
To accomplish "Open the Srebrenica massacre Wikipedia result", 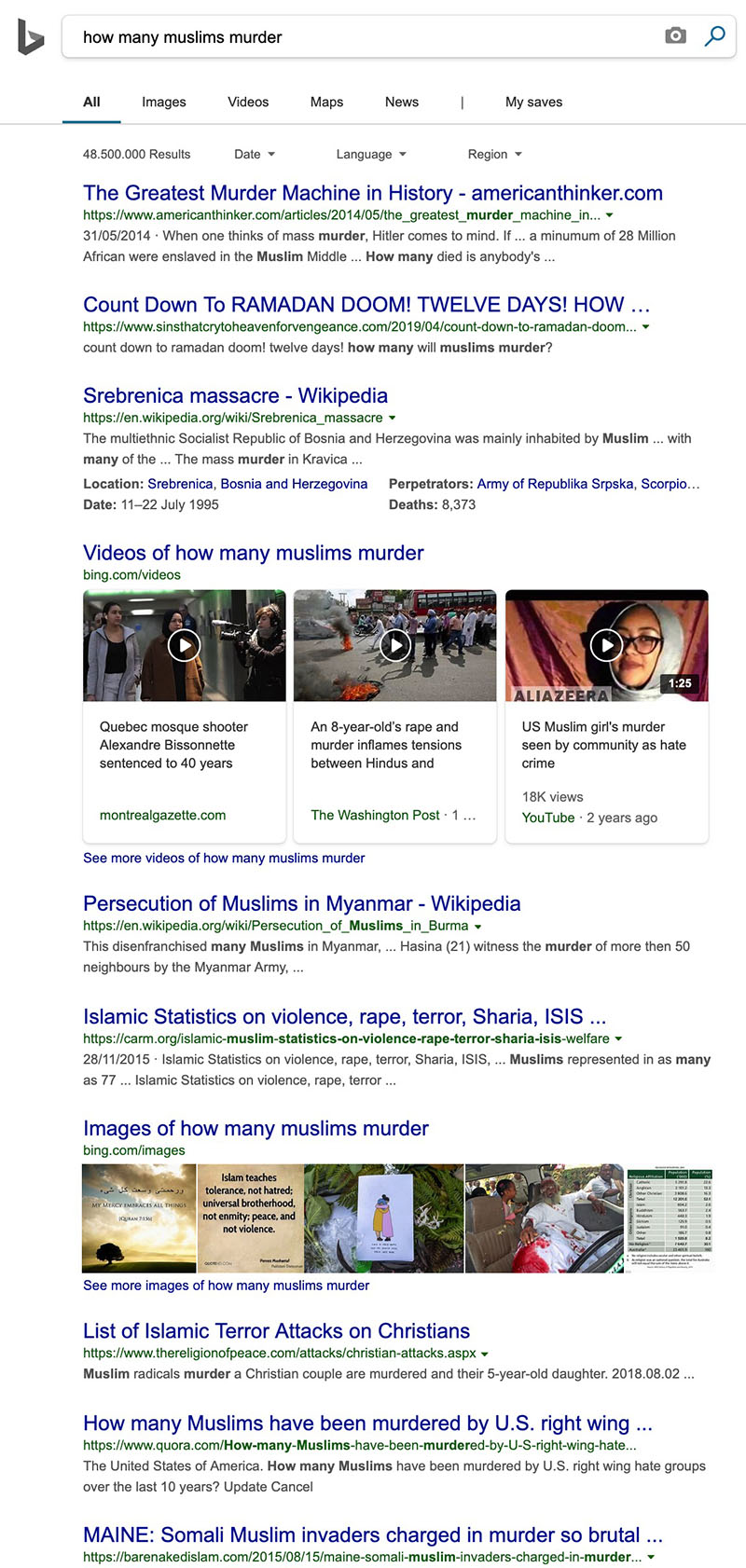I will 235,395.
